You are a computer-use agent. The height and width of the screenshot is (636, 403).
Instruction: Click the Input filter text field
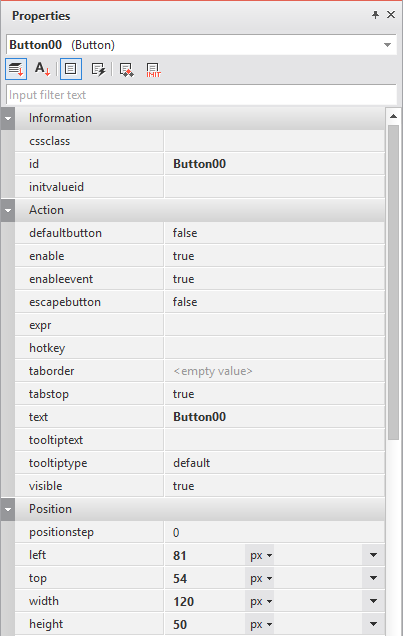201,95
